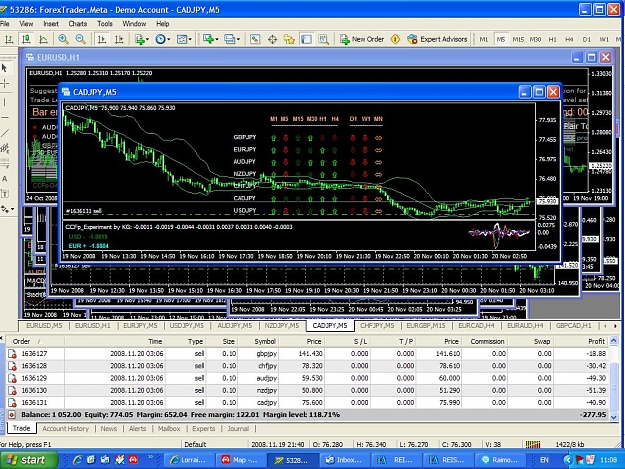625x469 pixels.
Task: Select the text A tool
Action: point(5,179)
